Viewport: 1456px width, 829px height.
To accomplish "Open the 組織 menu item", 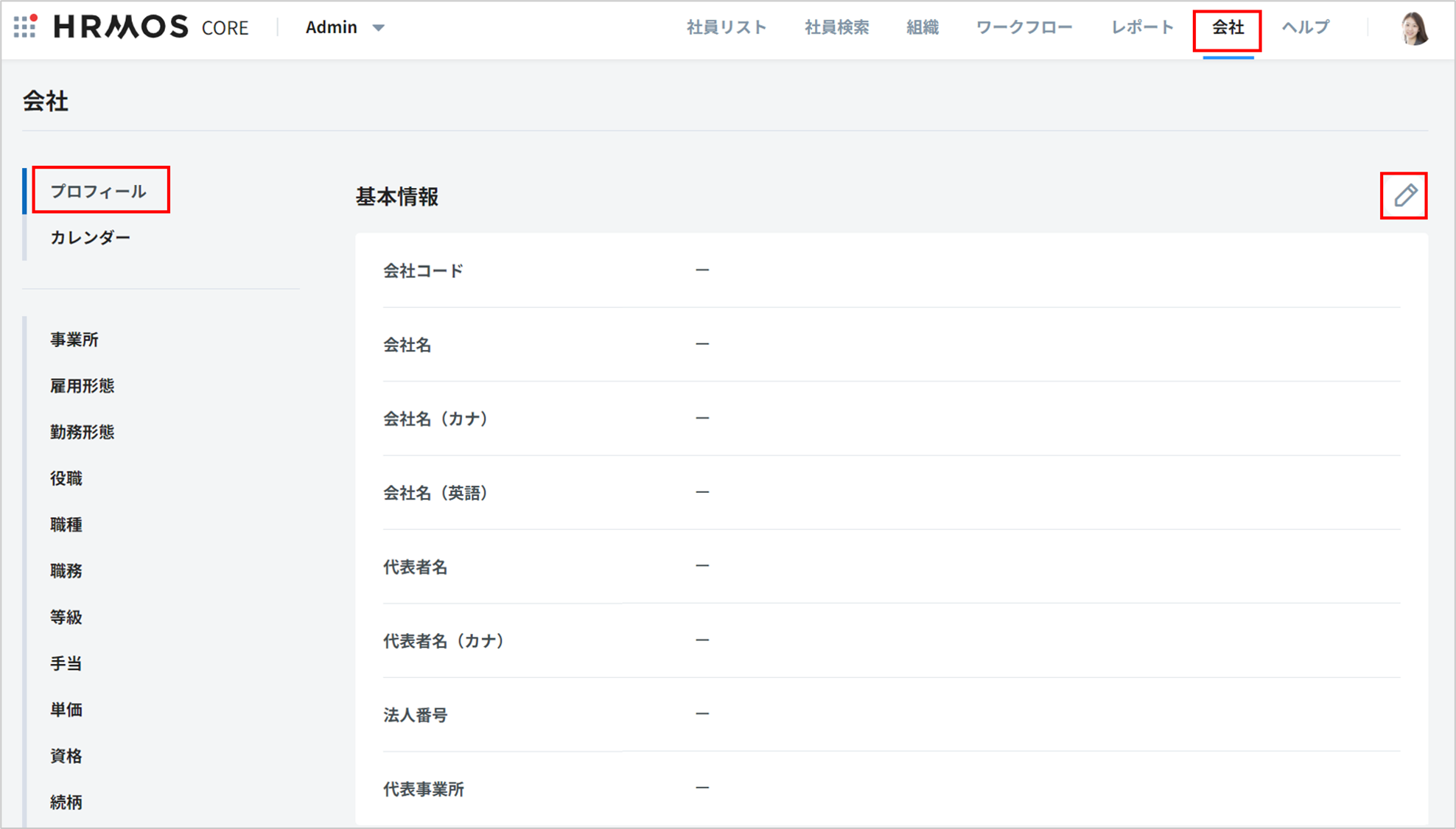I will click(922, 27).
